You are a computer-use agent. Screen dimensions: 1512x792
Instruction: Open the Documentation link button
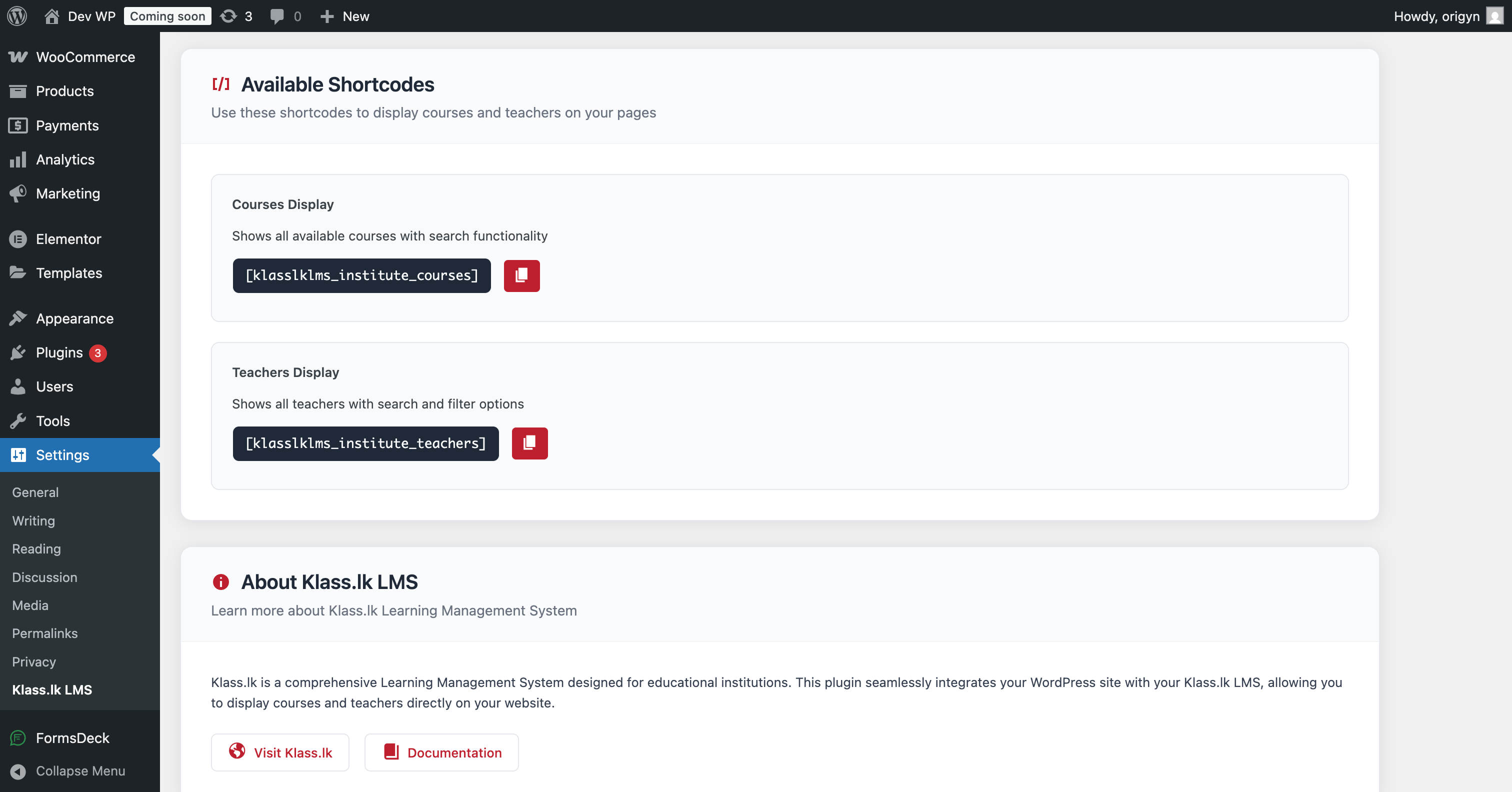pos(441,752)
